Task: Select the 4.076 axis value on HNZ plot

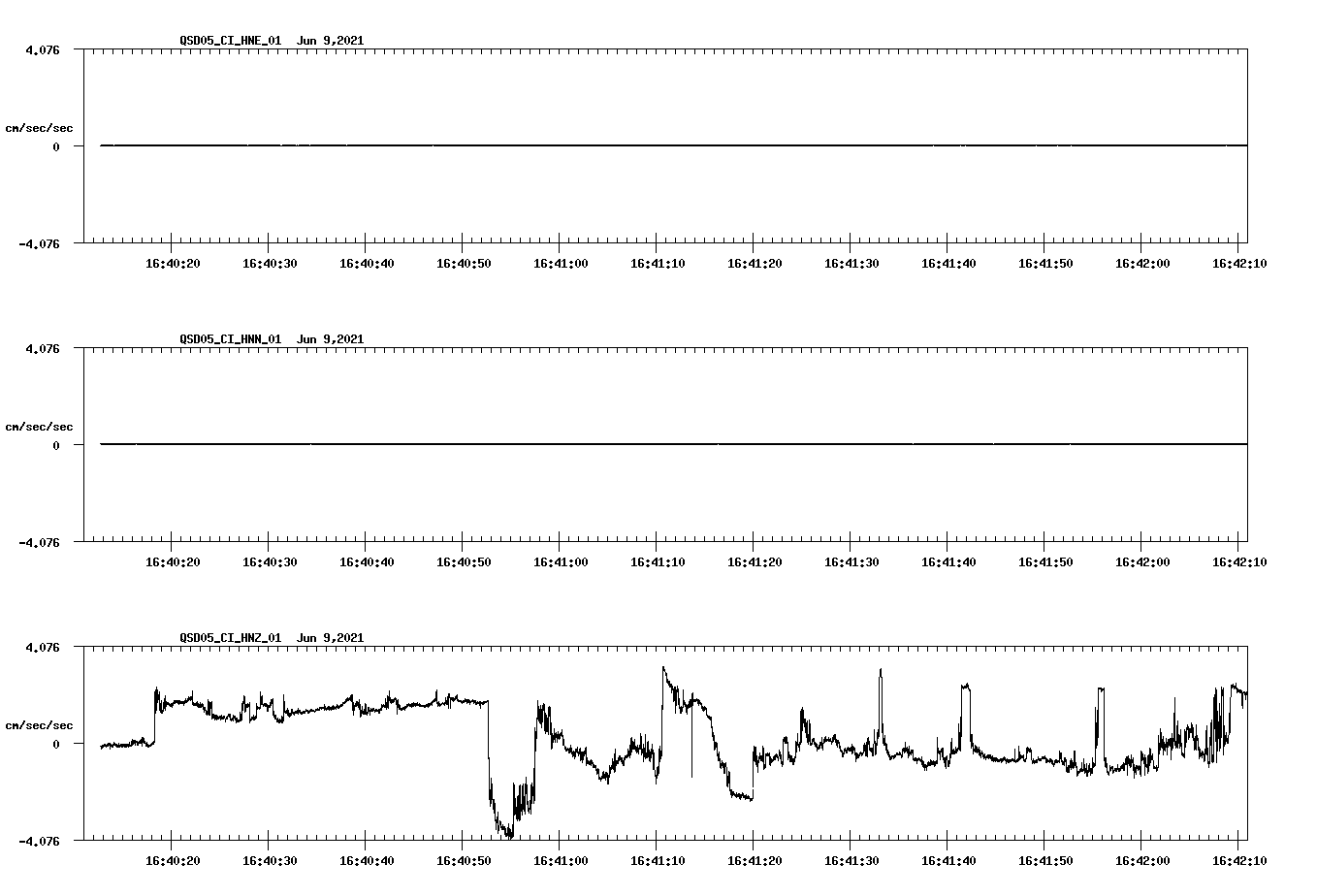Action: [43, 647]
